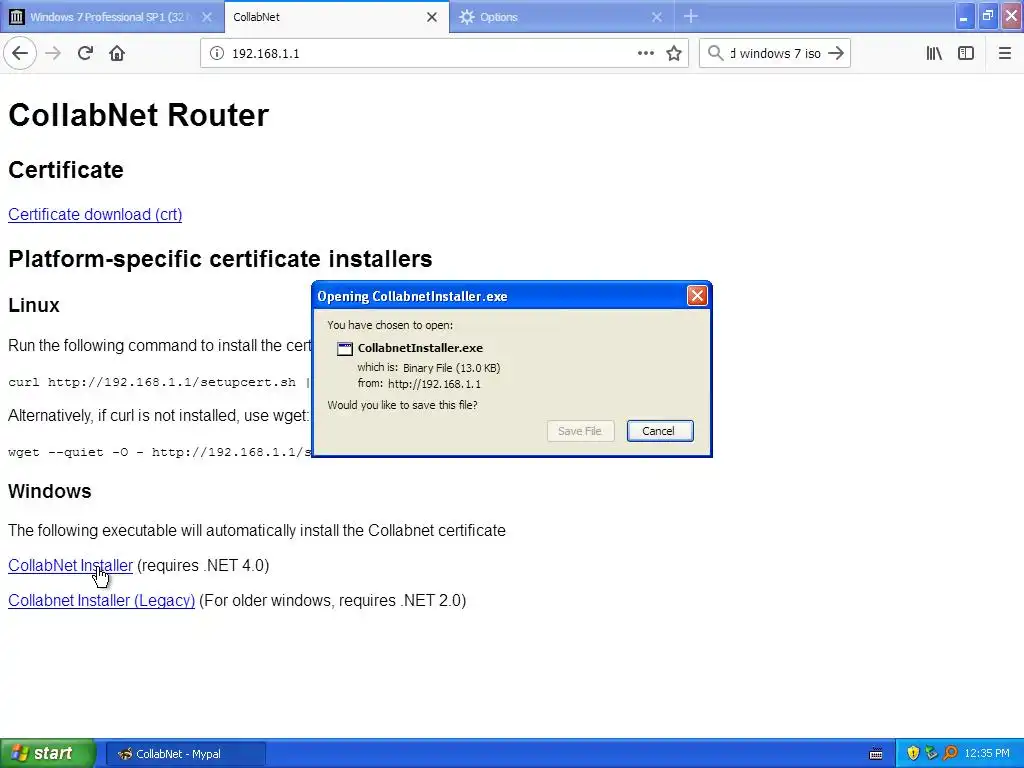
Task: Close the Windows 7 Professional tab
Action: [207, 17]
